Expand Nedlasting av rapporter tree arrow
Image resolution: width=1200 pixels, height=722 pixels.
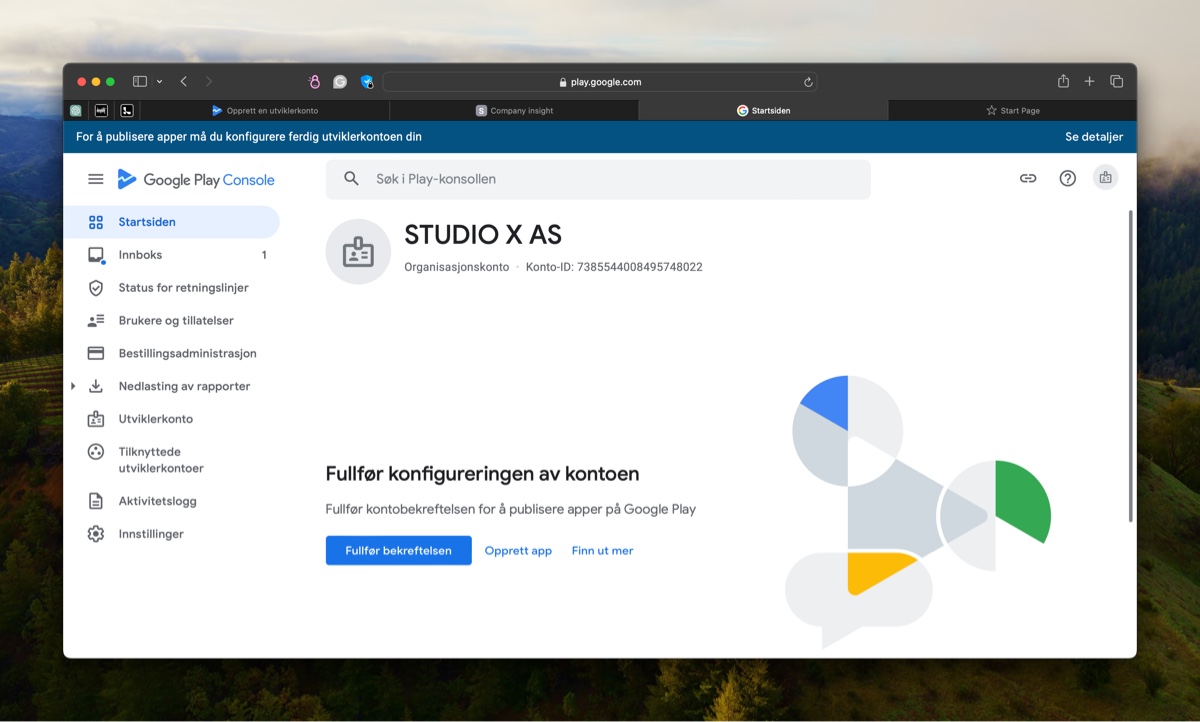tap(73, 386)
